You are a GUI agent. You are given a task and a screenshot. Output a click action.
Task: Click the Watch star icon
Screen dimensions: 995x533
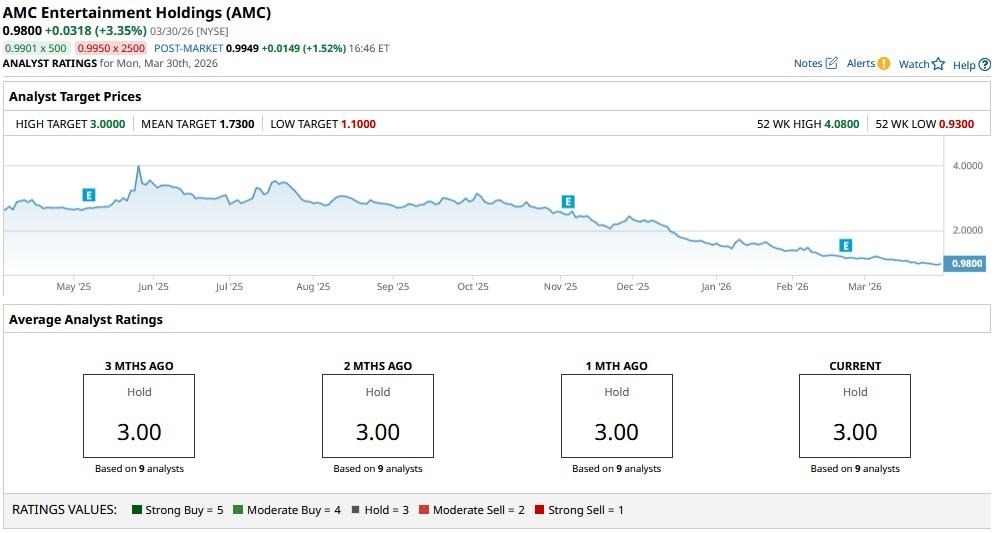pos(939,64)
